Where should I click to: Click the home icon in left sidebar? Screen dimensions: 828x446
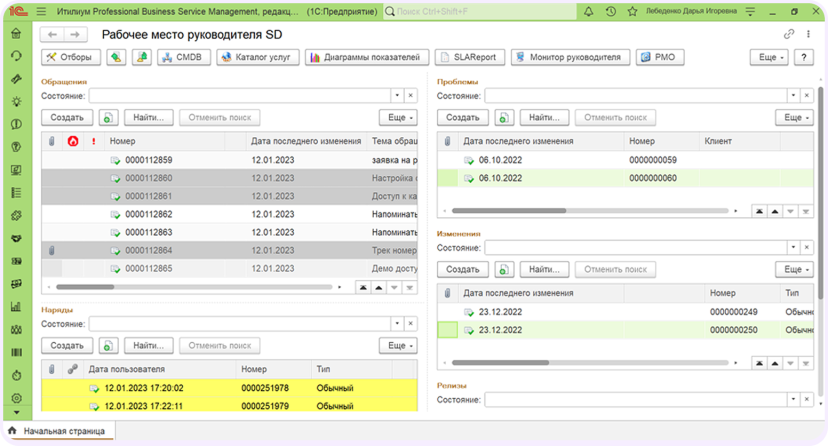point(16,34)
